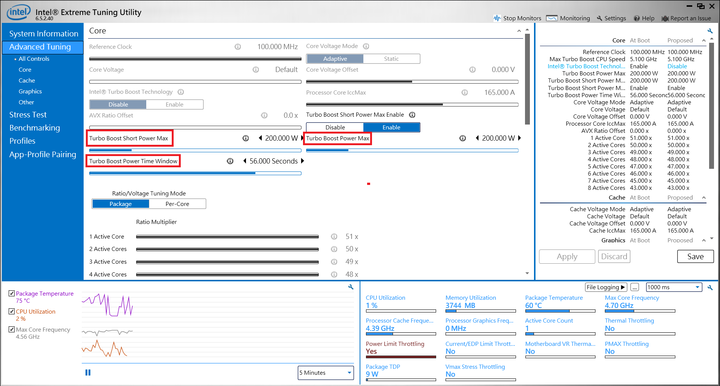Open System Information section

tap(44, 34)
